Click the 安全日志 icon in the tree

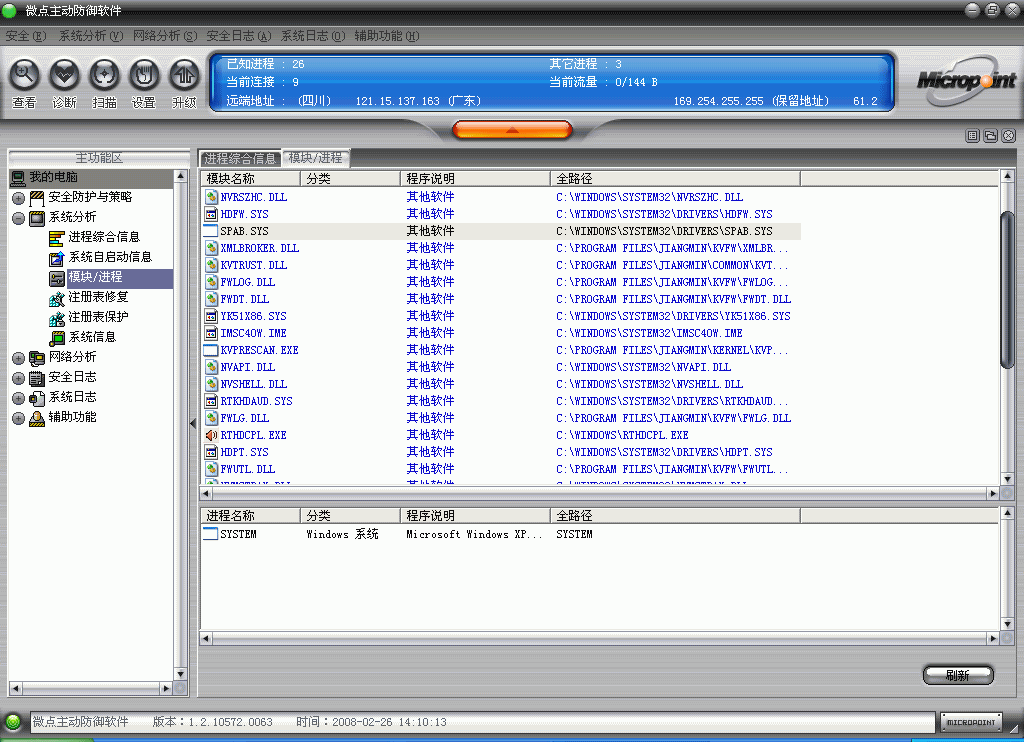[37, 378]
